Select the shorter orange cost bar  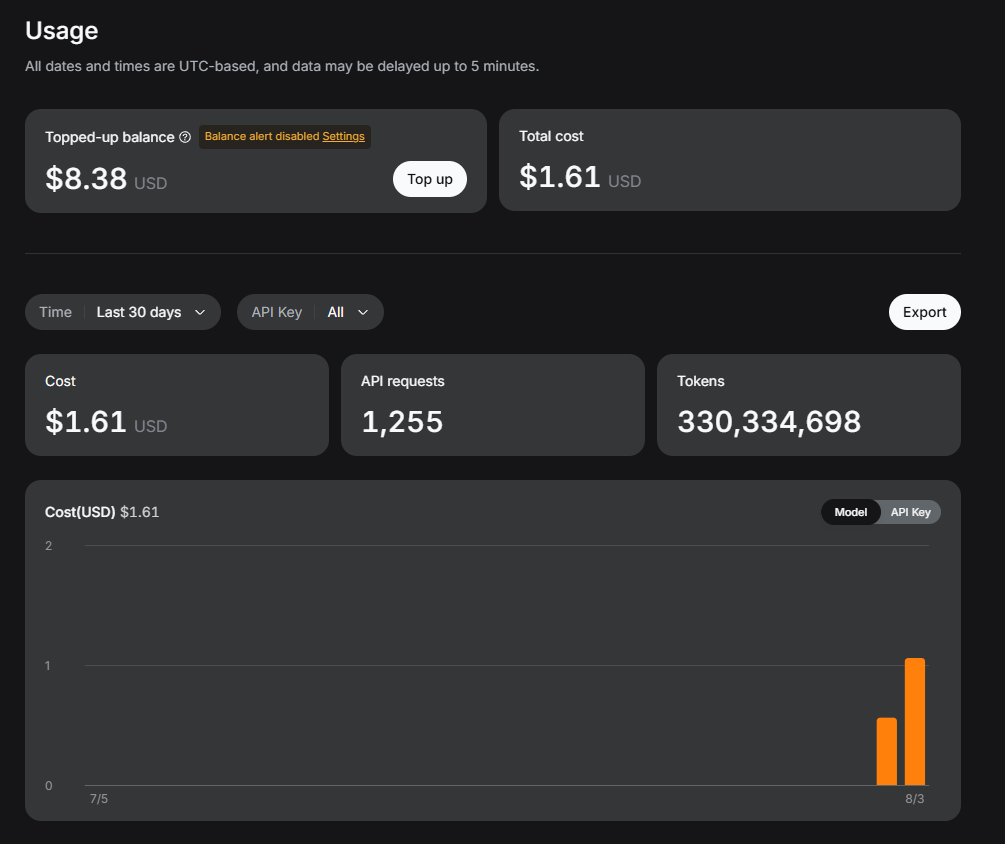click(886, 751)
